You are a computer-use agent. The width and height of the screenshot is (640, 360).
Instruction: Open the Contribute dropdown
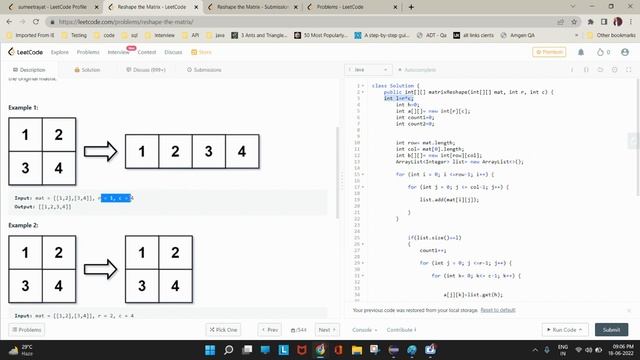click(x=401, y=330)
